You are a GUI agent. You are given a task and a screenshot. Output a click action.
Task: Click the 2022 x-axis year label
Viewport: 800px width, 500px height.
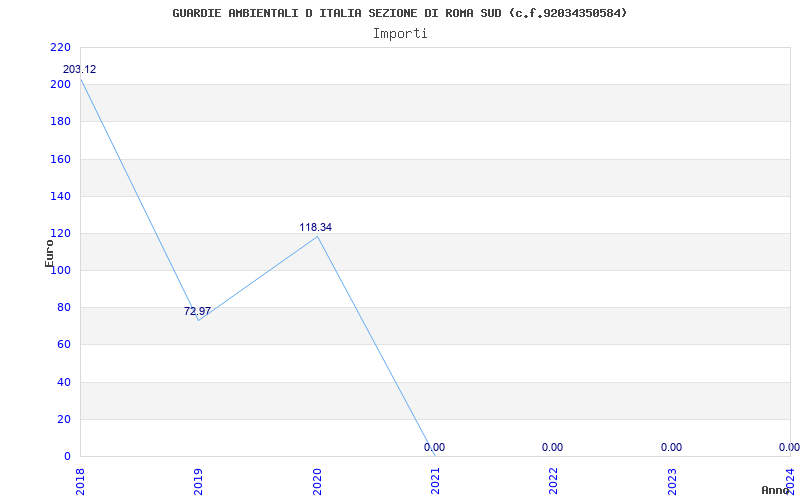[554, 482]
